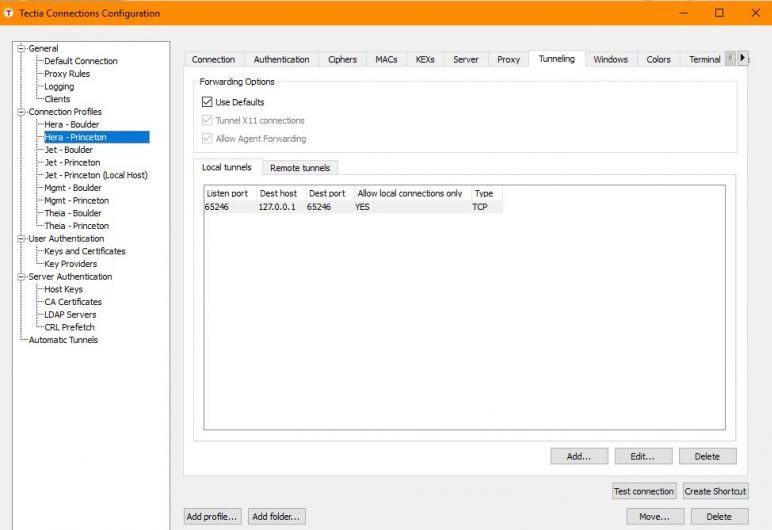Select the Jet - Princeton profile
772x530 pixels.
click(72, 162)
